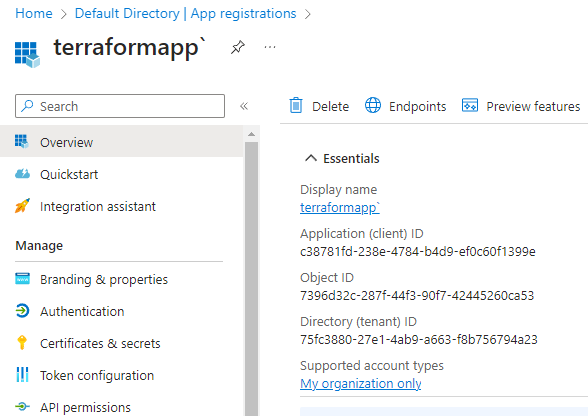This screenshot has width=588, height=416.
Task: Click the Directory (tenant) ID label
Action: 358,321
